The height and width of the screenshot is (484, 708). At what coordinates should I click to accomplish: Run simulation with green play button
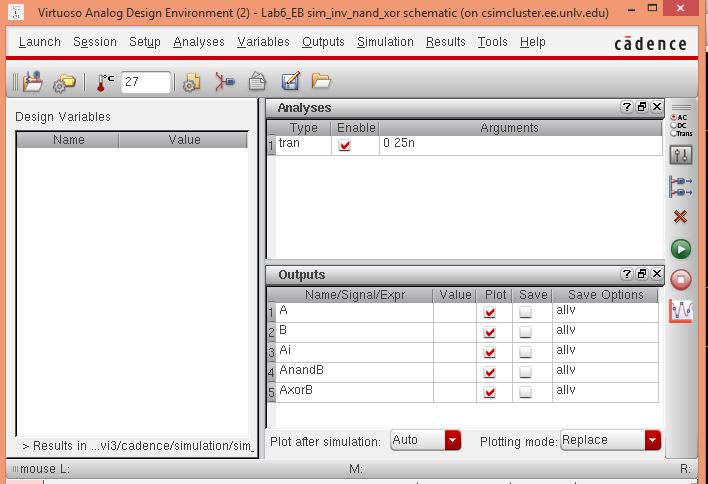tap(681, 249)
